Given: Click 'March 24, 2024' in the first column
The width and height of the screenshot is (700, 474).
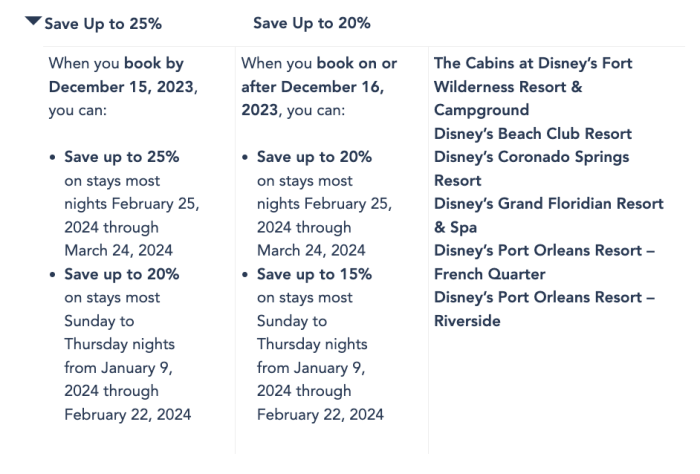Looking at the screenshot, I should coord(120,251).
